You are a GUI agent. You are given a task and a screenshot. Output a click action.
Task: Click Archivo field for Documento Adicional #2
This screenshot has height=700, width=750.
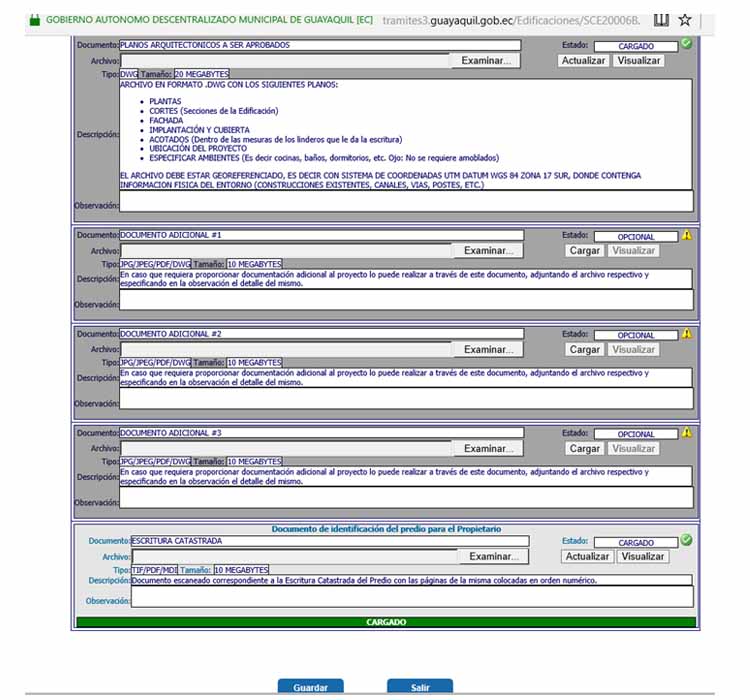[x=287, y=350]
